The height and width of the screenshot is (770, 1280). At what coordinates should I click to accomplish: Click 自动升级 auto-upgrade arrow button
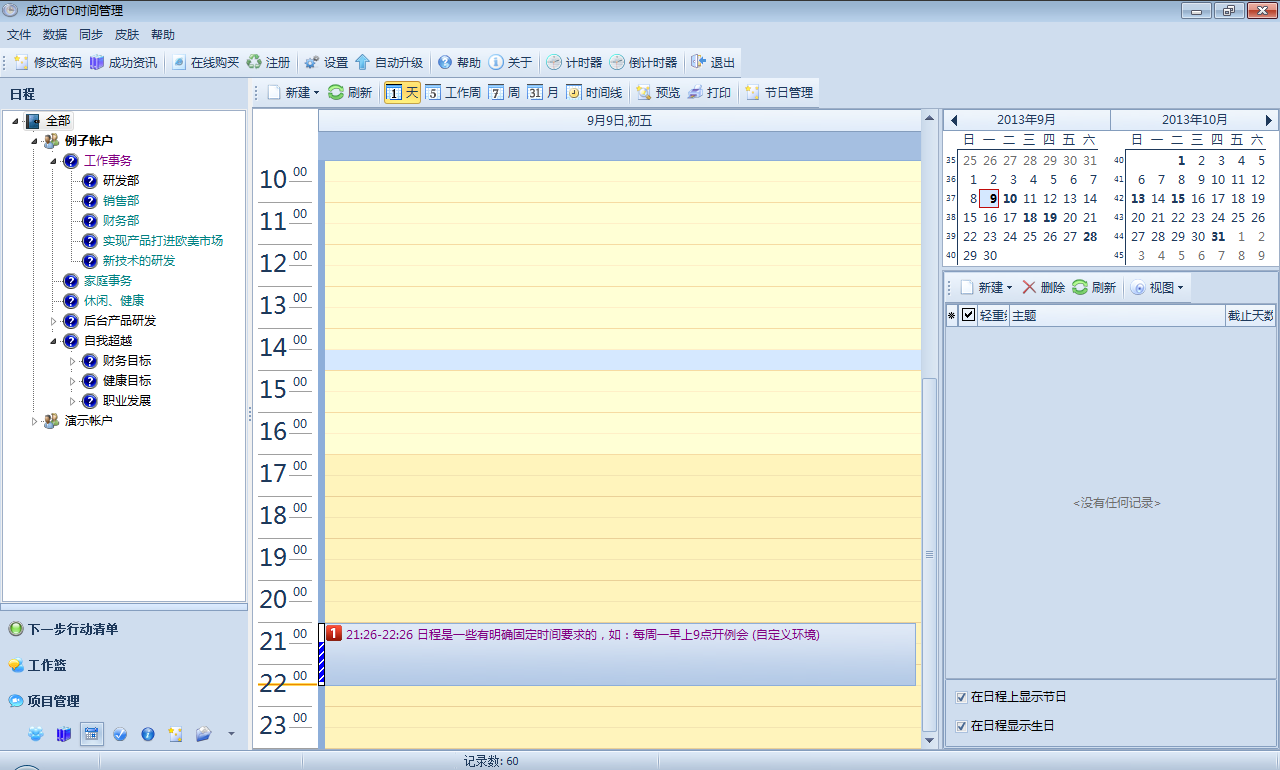click(389, 62)
